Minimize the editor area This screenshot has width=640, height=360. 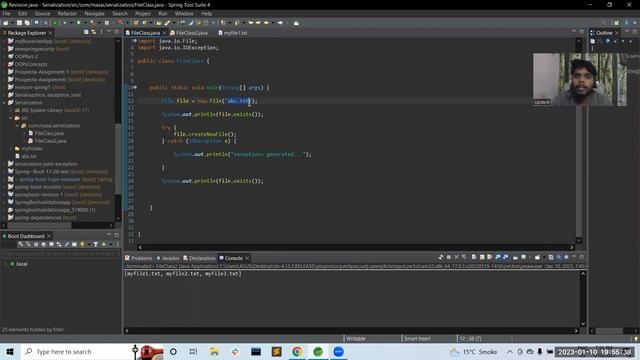click(x=574, y=31)
